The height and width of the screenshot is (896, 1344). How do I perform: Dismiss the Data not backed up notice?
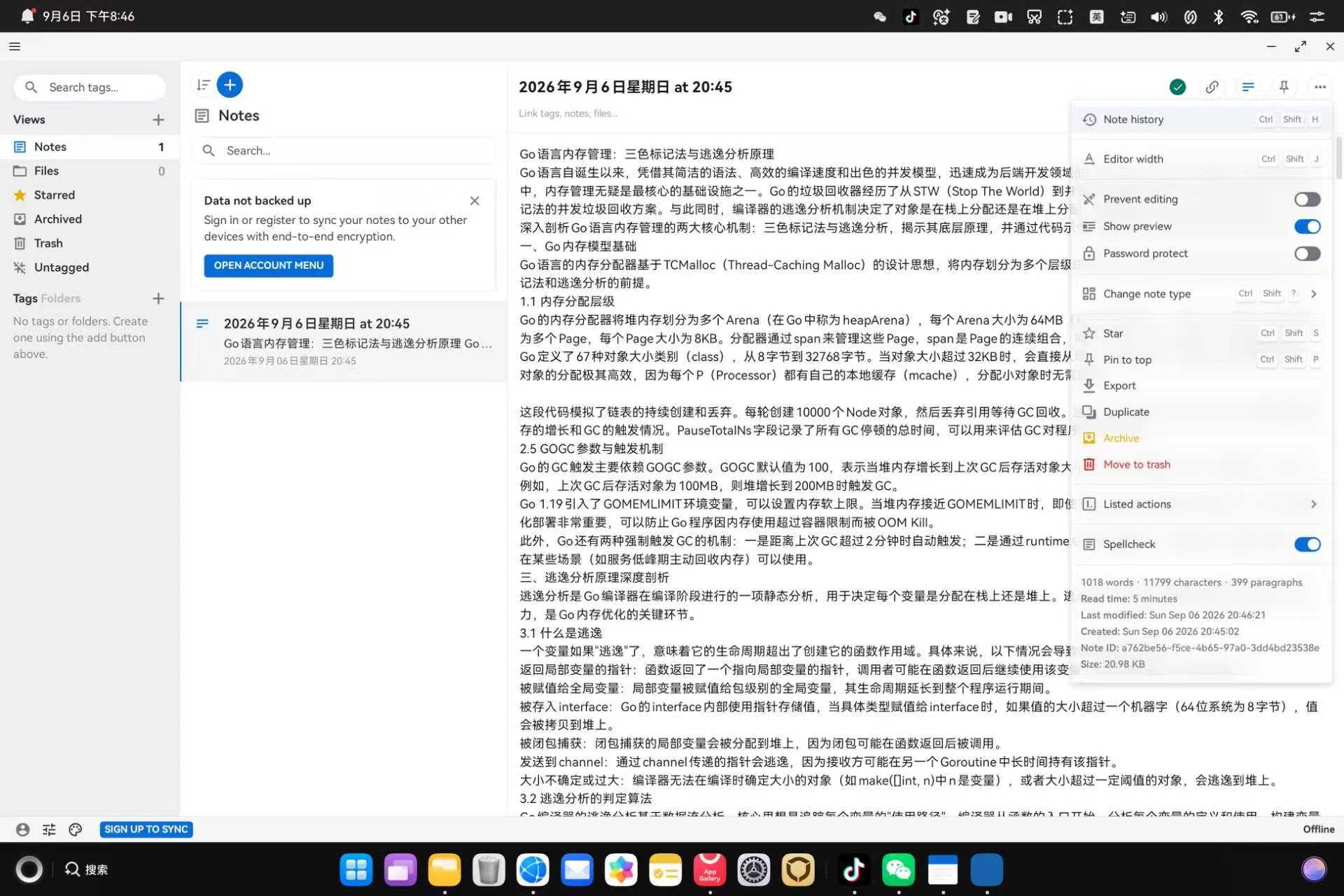475,201
